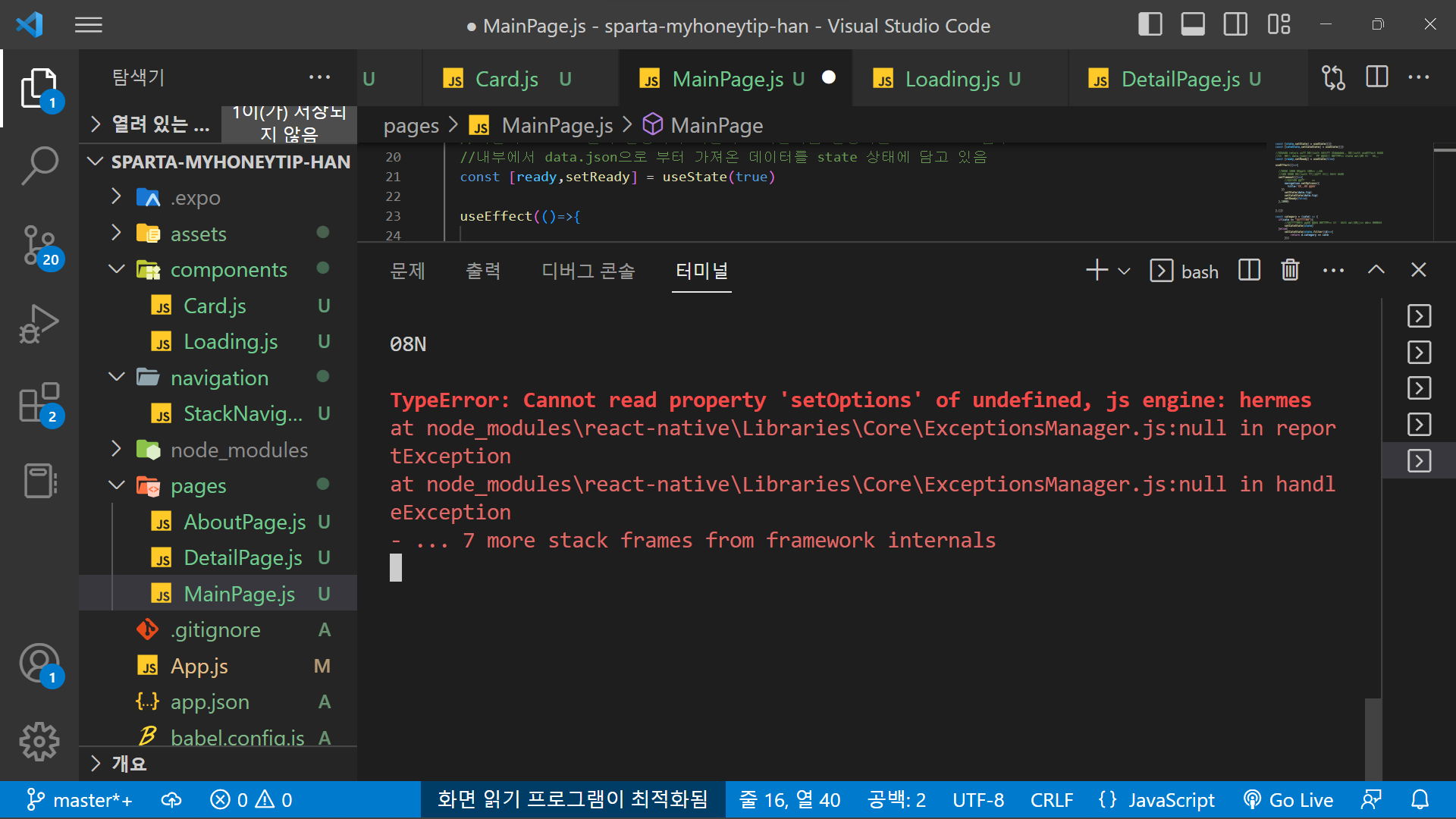Open the Accounts menu
The width and height of the screenshot is (1456, 819).
(x=39, y=664)
